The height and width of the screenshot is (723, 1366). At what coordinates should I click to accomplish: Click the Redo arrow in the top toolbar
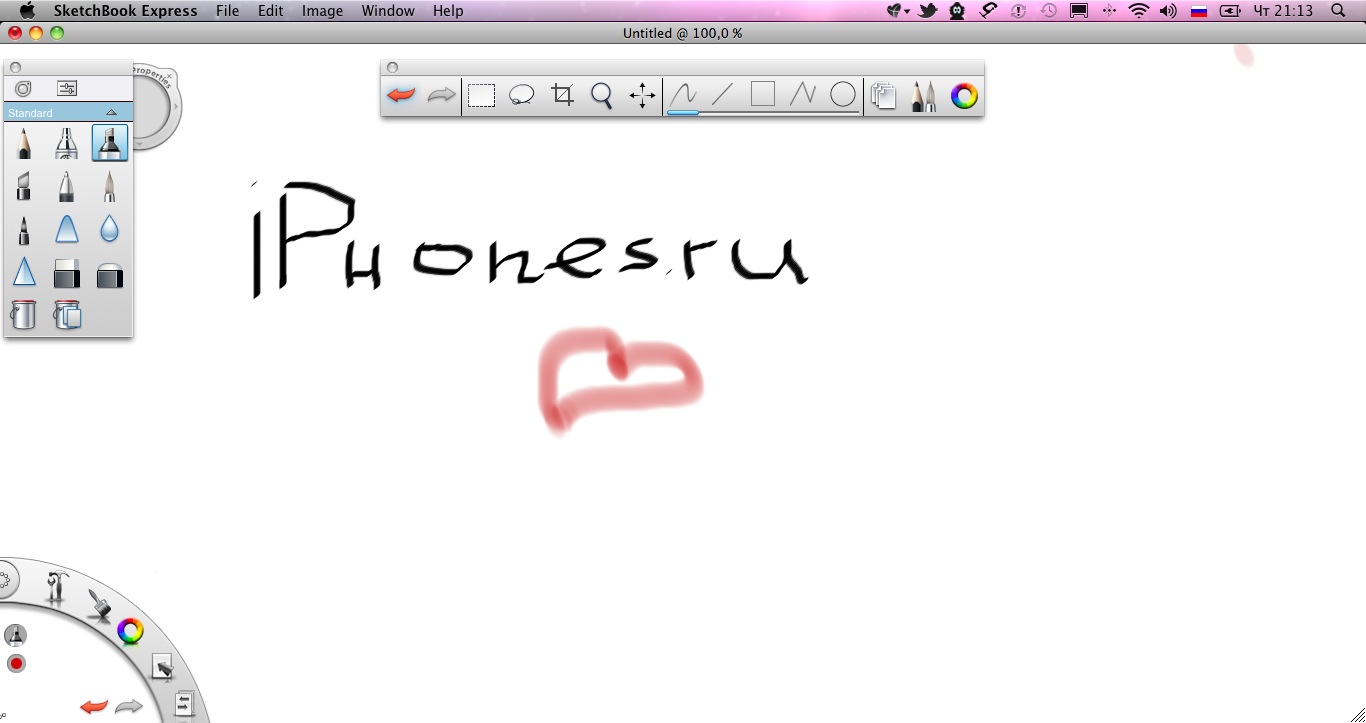[441, 95]
